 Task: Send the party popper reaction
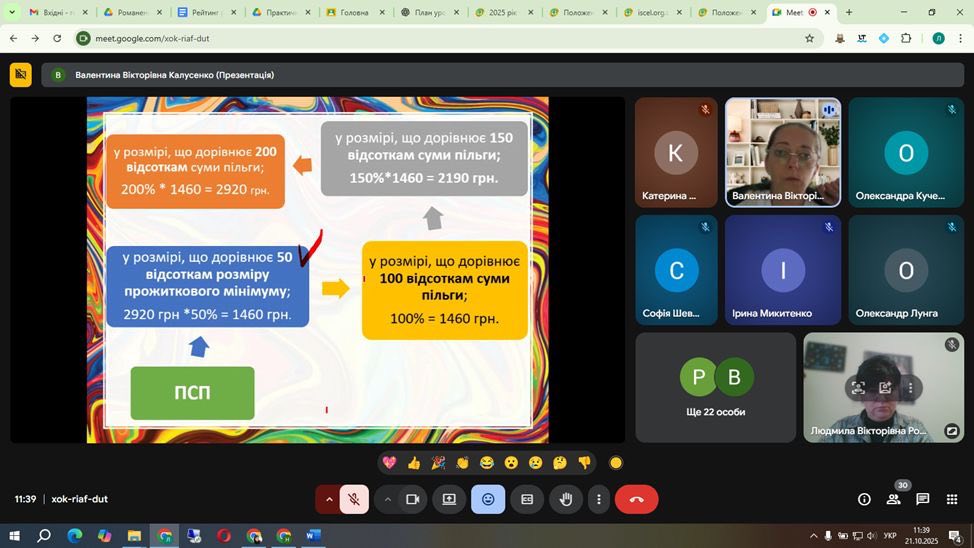(438, 463)
